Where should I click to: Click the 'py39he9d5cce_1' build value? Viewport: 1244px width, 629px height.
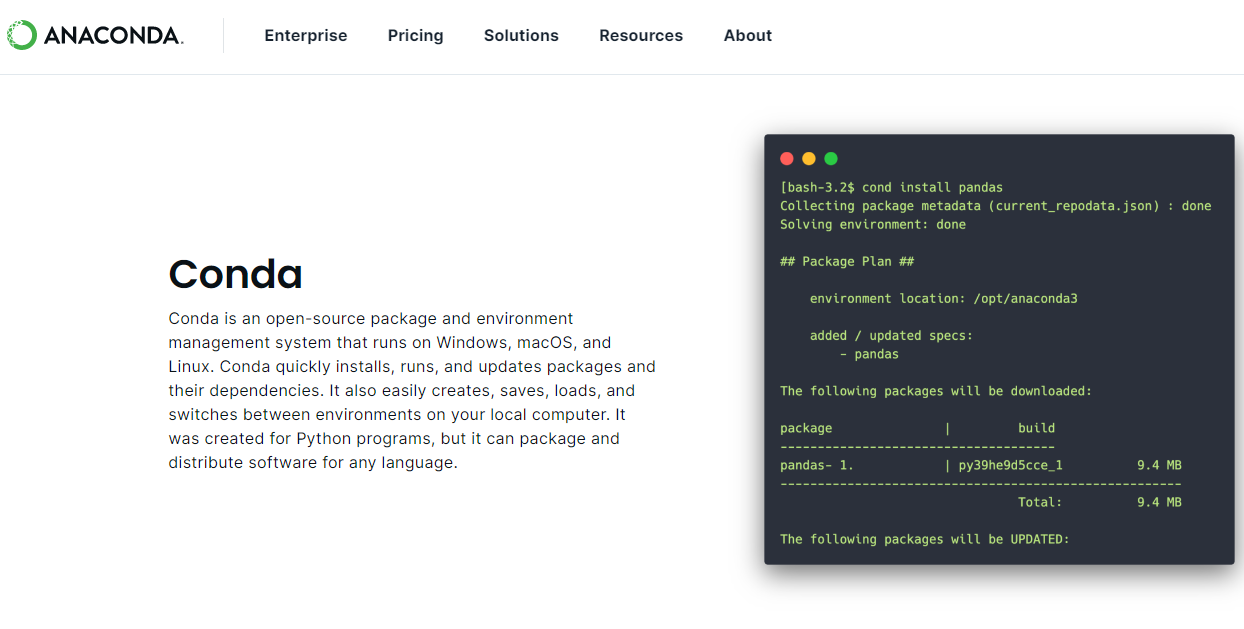pos(1010,465)
